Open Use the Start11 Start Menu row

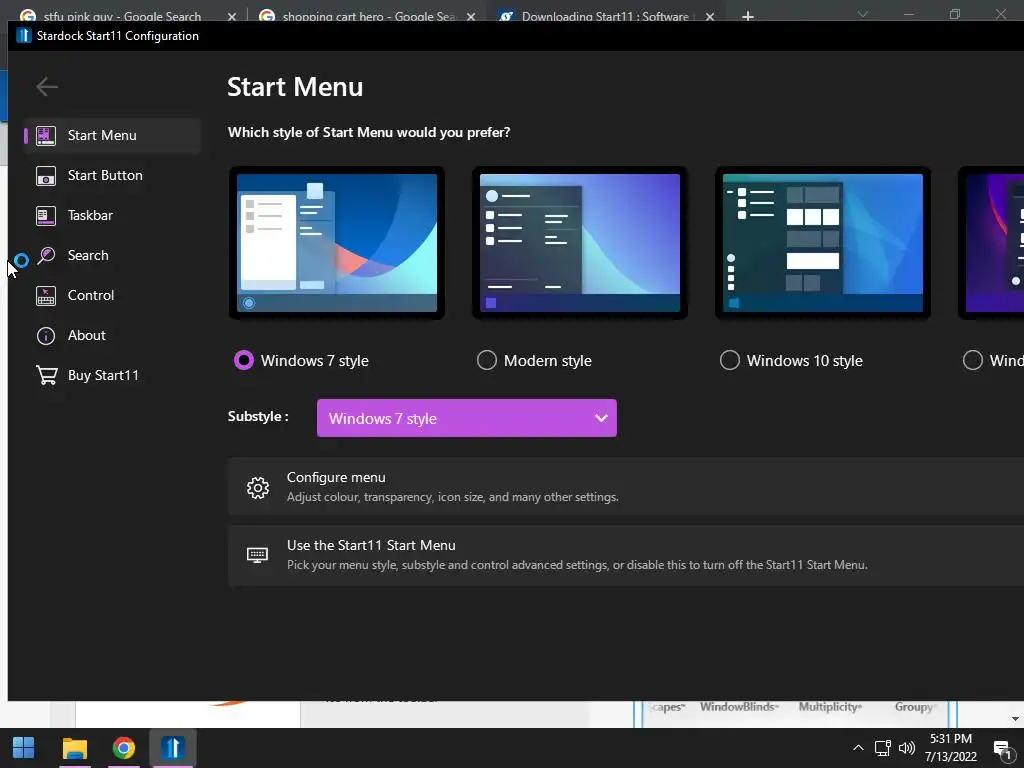(626, 555)
